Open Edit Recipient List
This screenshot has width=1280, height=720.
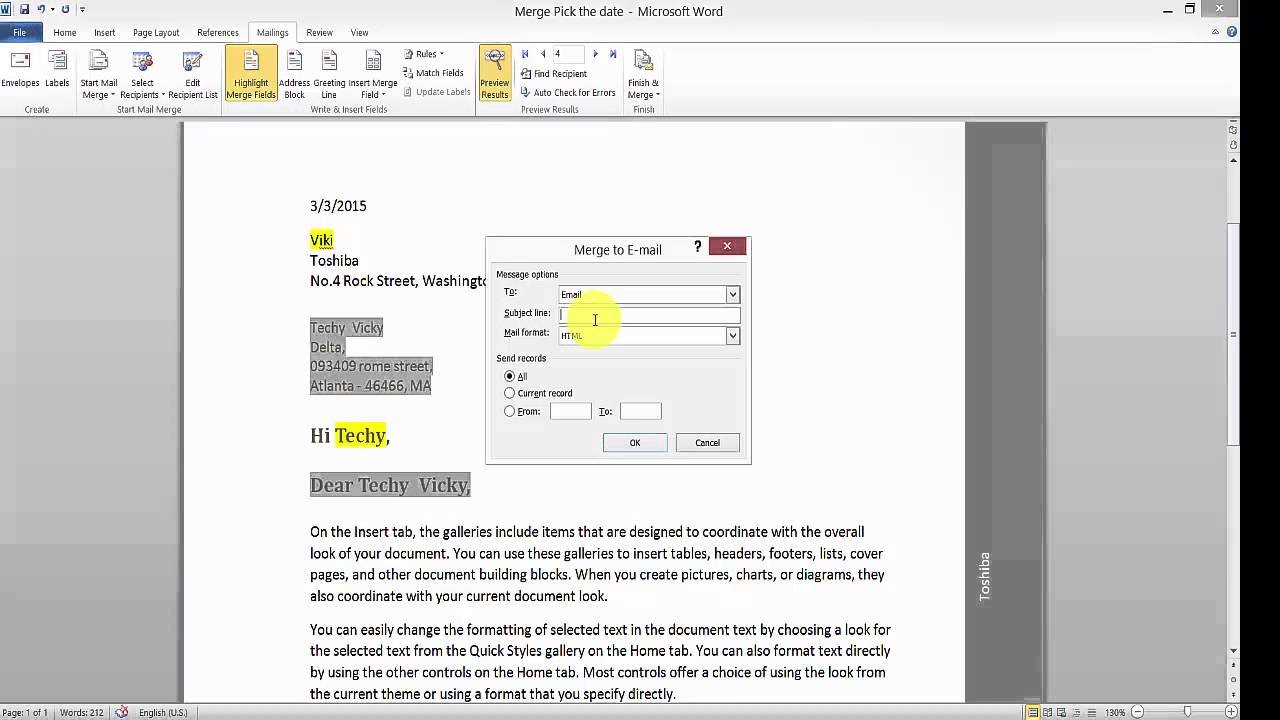(192, 75)
